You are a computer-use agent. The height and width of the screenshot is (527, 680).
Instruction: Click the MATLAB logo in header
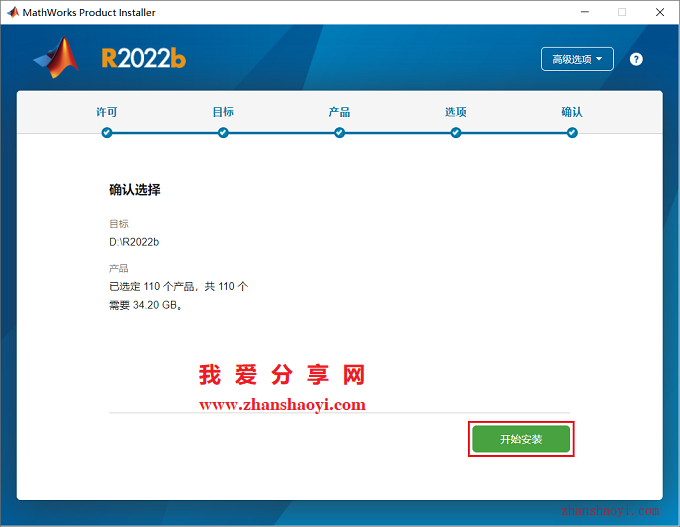coord(57,58)
